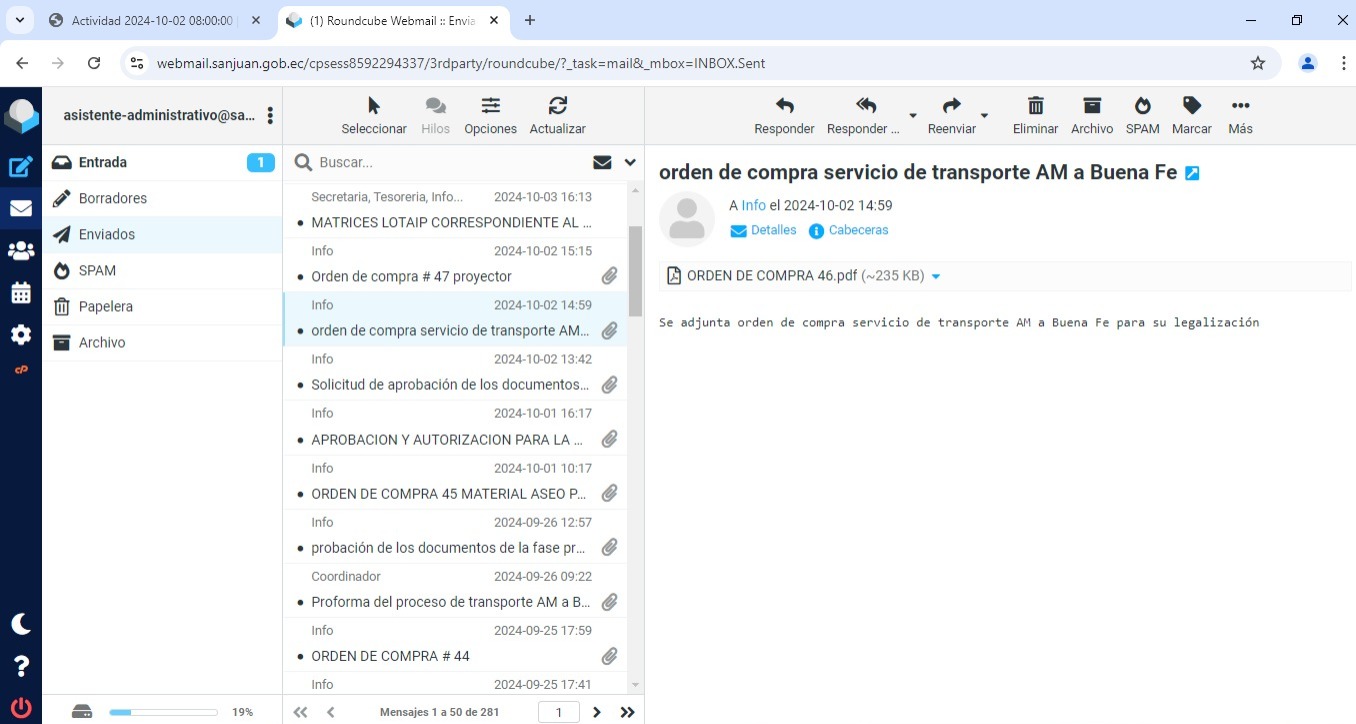Mark message as SPAM in toolbar

coord(1142,115)
